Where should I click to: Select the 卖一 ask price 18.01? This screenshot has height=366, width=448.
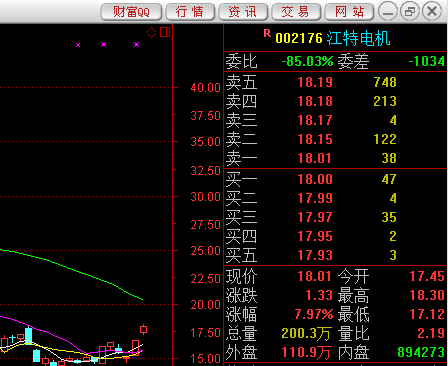click(315, 158)
